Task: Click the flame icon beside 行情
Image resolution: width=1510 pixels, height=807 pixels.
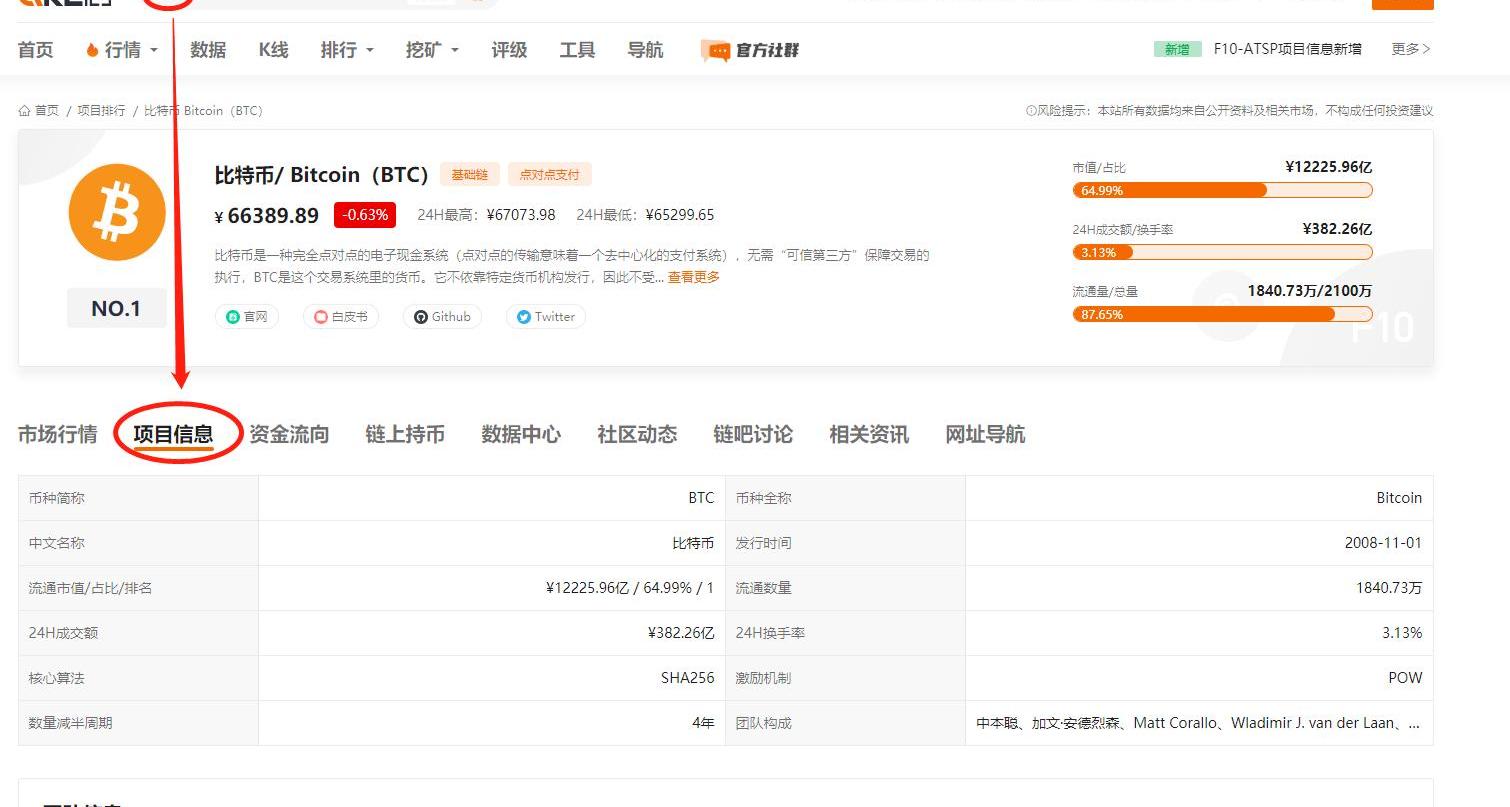Action: coord(92,50)
